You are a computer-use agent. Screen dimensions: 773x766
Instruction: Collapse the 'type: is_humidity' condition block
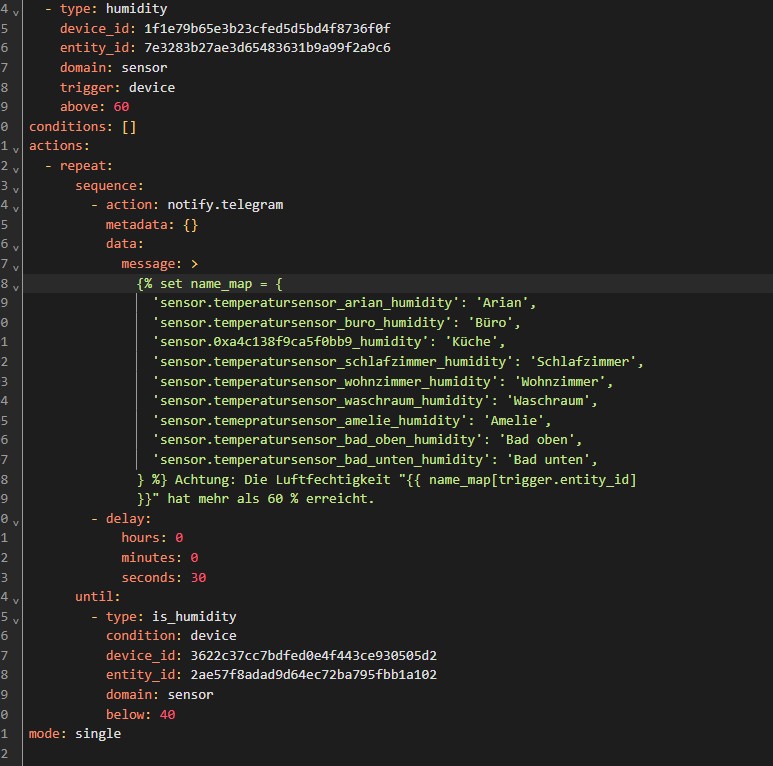(x=15, y=617)
